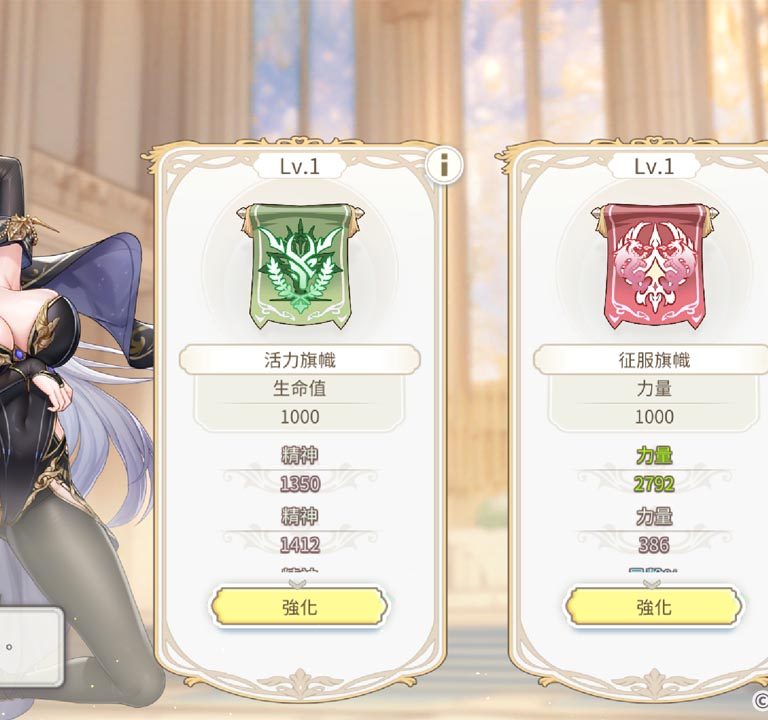The image size is (768, 720).
Task: Select the green 活力旗幟 banner emblem
Action: click(300, 266)
